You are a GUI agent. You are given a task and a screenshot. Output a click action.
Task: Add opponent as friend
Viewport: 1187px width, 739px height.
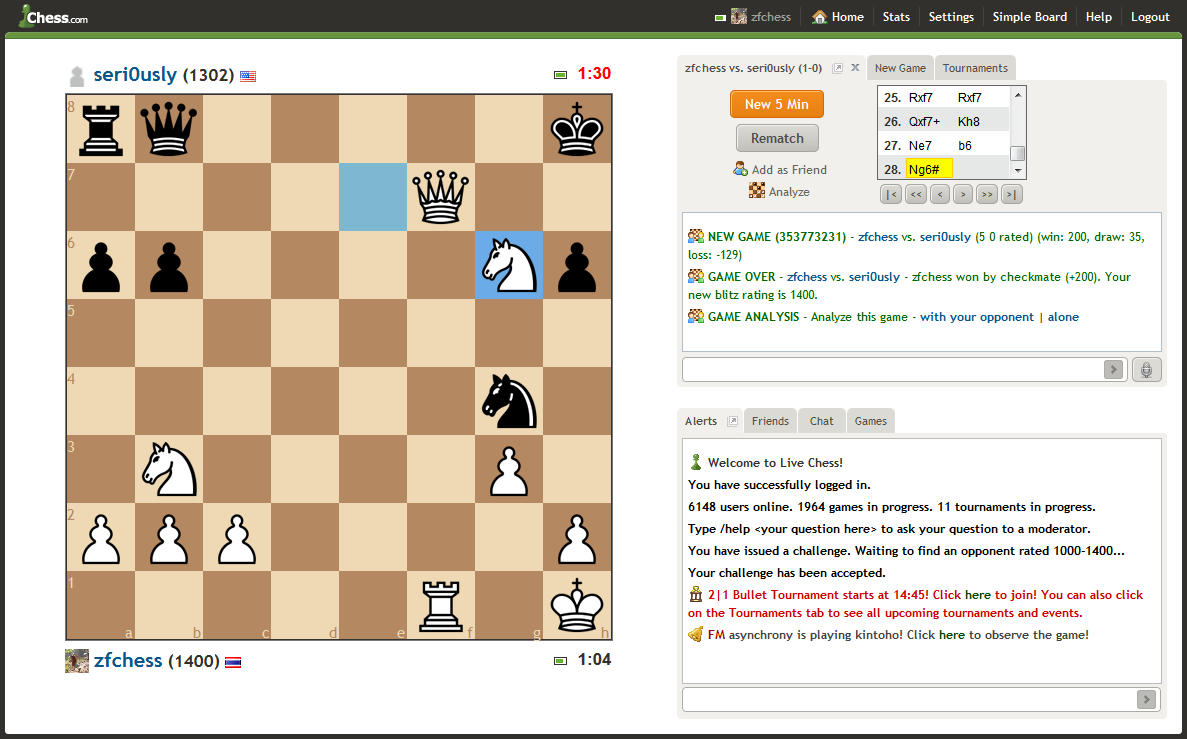coord(780,170)
